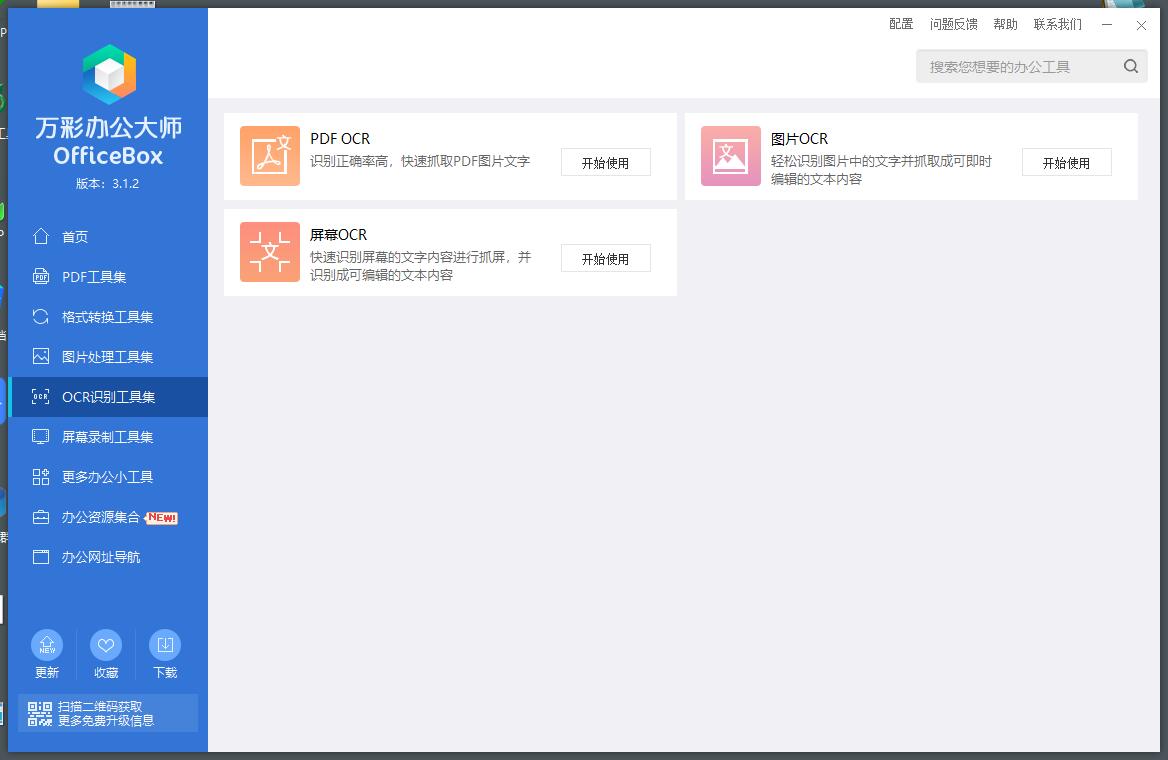Open 配置 settings in top bar
Image resolution: width=1168 pixels, height=760 pixels.
901,24
